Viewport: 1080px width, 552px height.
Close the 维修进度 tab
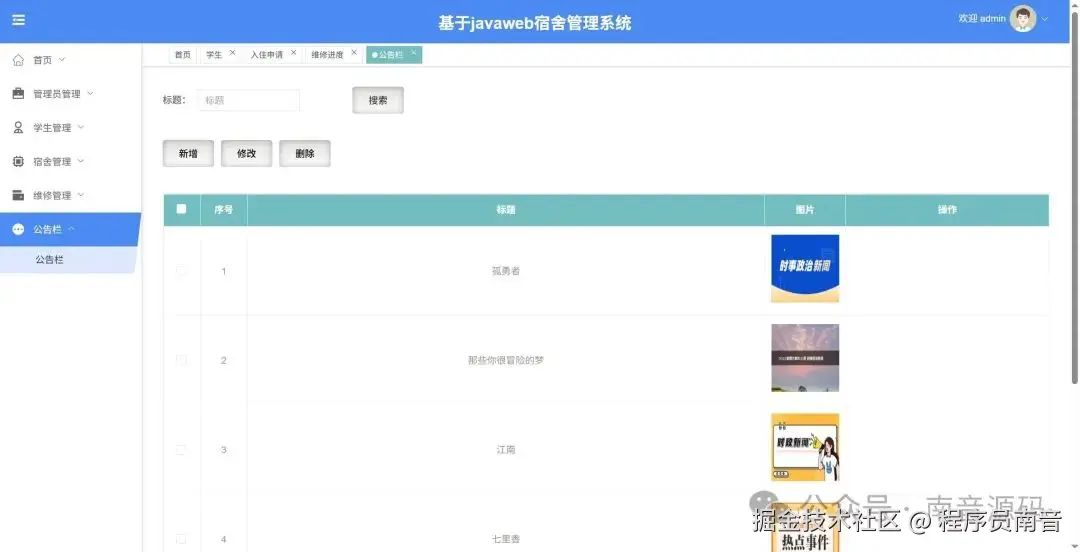pos(354,52)
